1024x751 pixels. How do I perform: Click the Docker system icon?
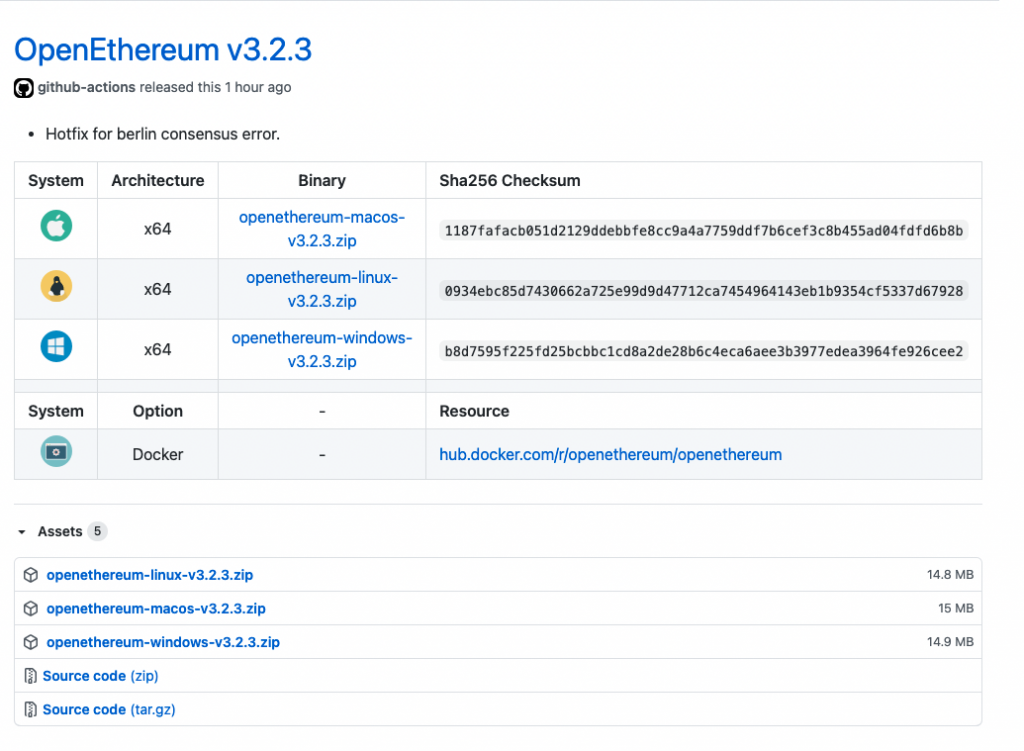(56, 453)
